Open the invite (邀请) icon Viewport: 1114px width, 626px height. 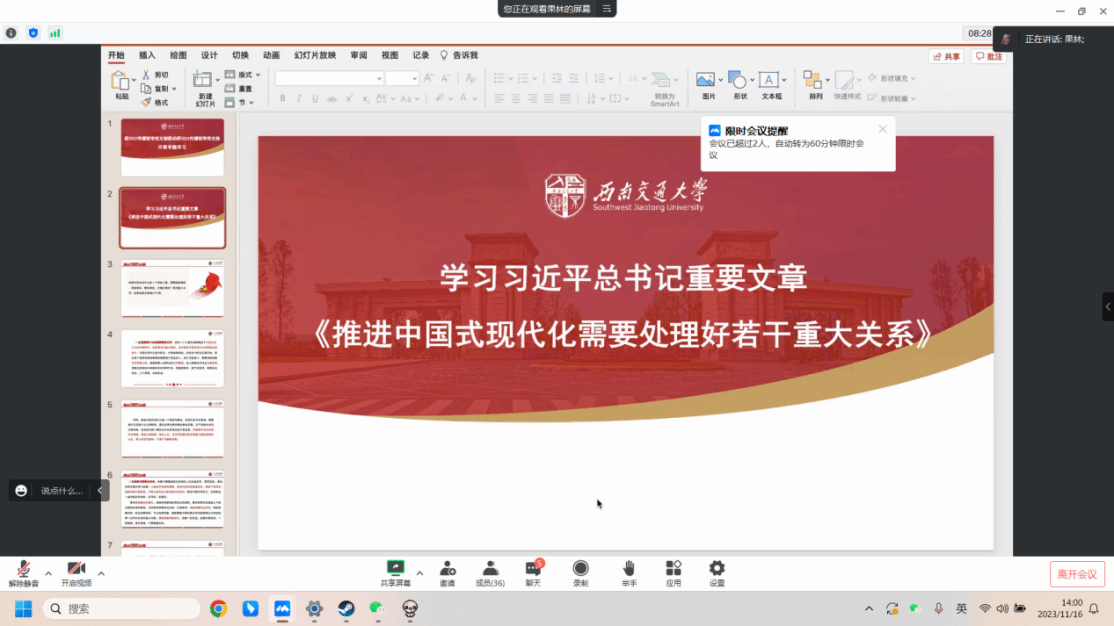pos(447,569)
